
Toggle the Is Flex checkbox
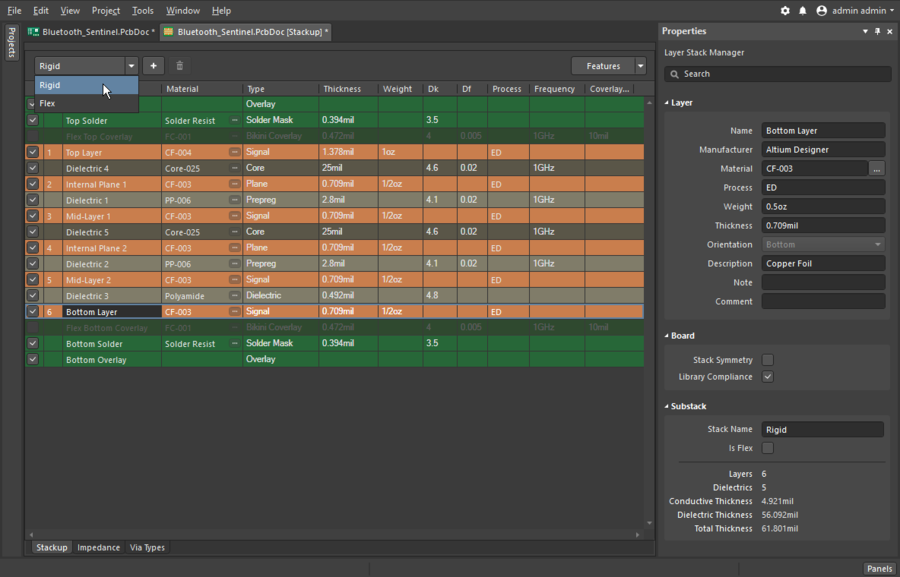pyautogui.click(x=768, y=448)
